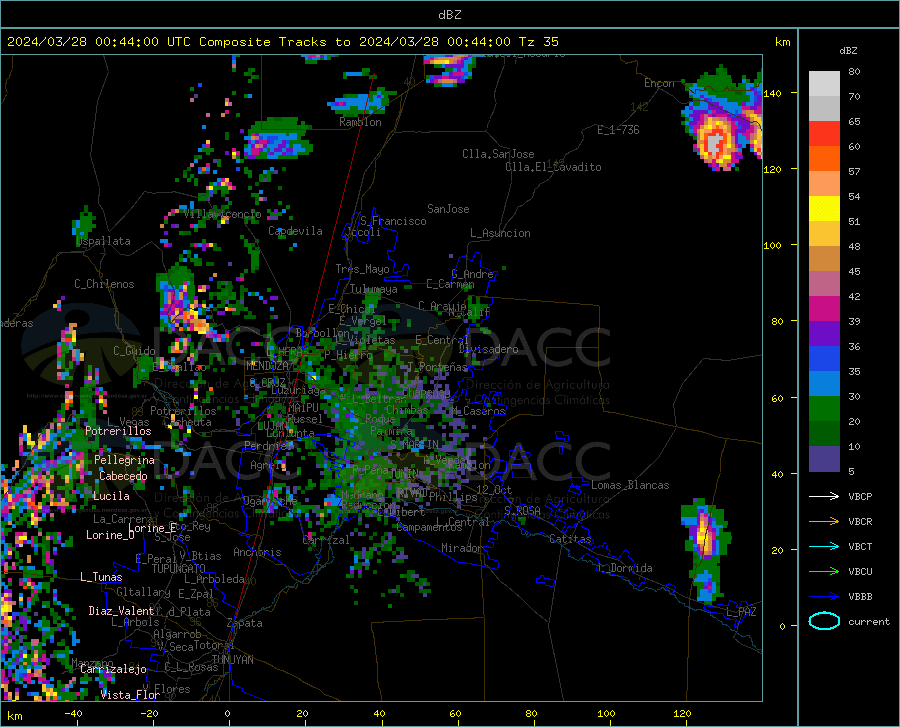The width and height of the screenshot is (900, 727).
Task: Click the orange VBCR arrow in legend
Action: (x=824, y=521)
